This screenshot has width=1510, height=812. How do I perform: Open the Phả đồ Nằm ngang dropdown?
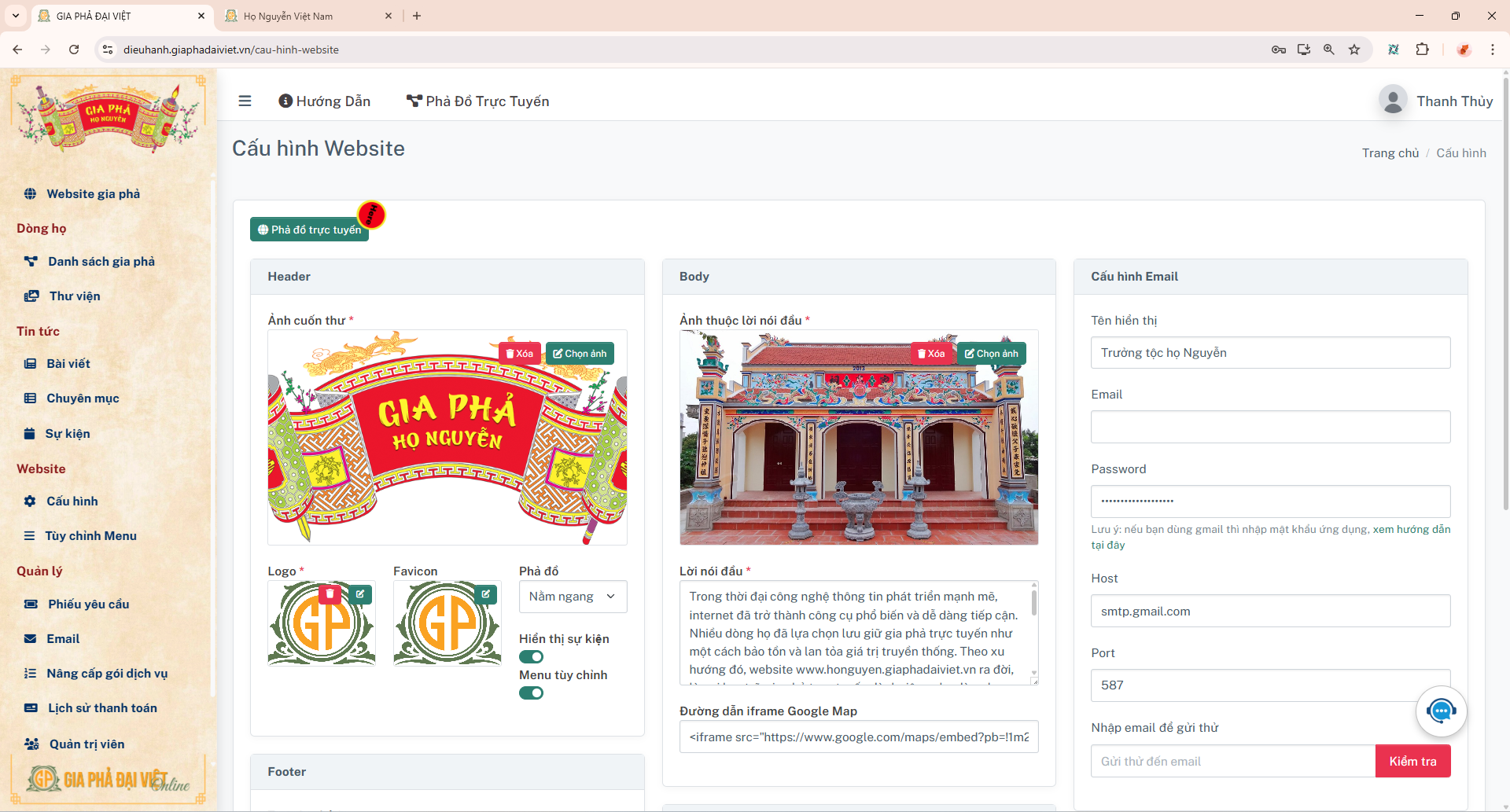pyautogui.click(x=573, y=597)
